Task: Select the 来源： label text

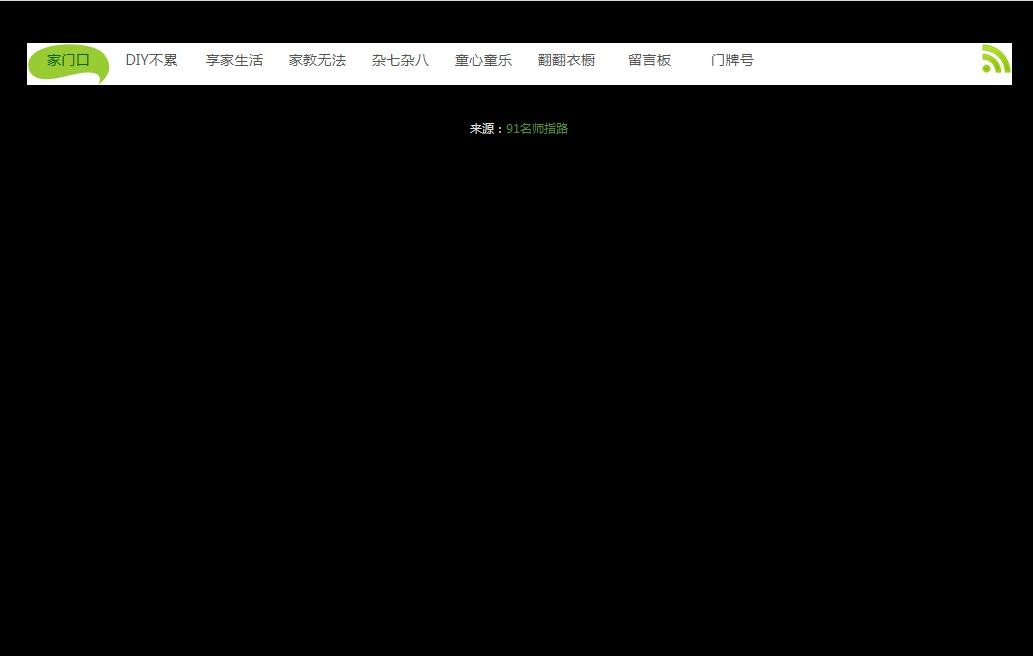Action: [487, 129]
